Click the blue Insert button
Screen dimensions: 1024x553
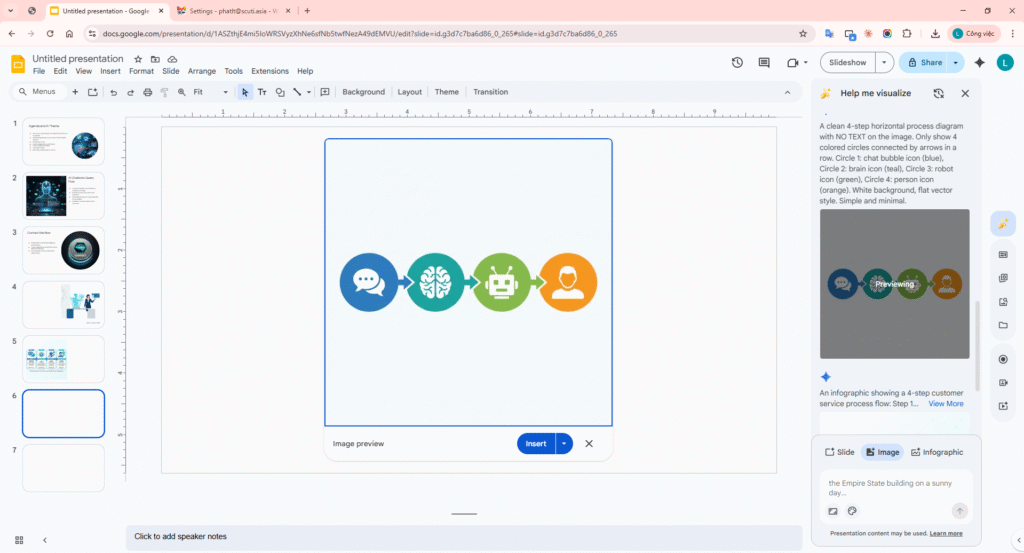coord(536,444)
